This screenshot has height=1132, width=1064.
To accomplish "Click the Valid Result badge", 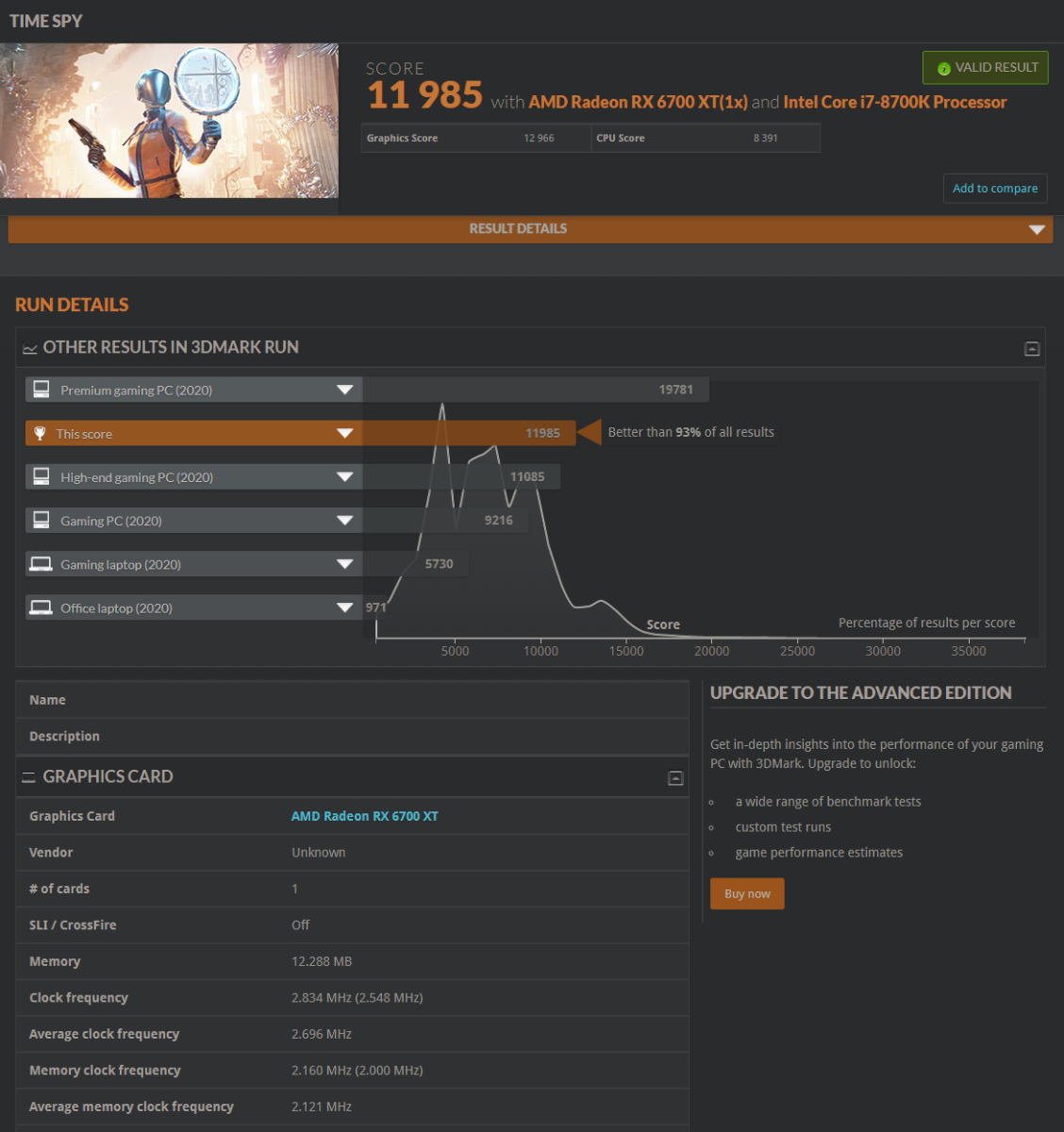I will pos(985,68).
